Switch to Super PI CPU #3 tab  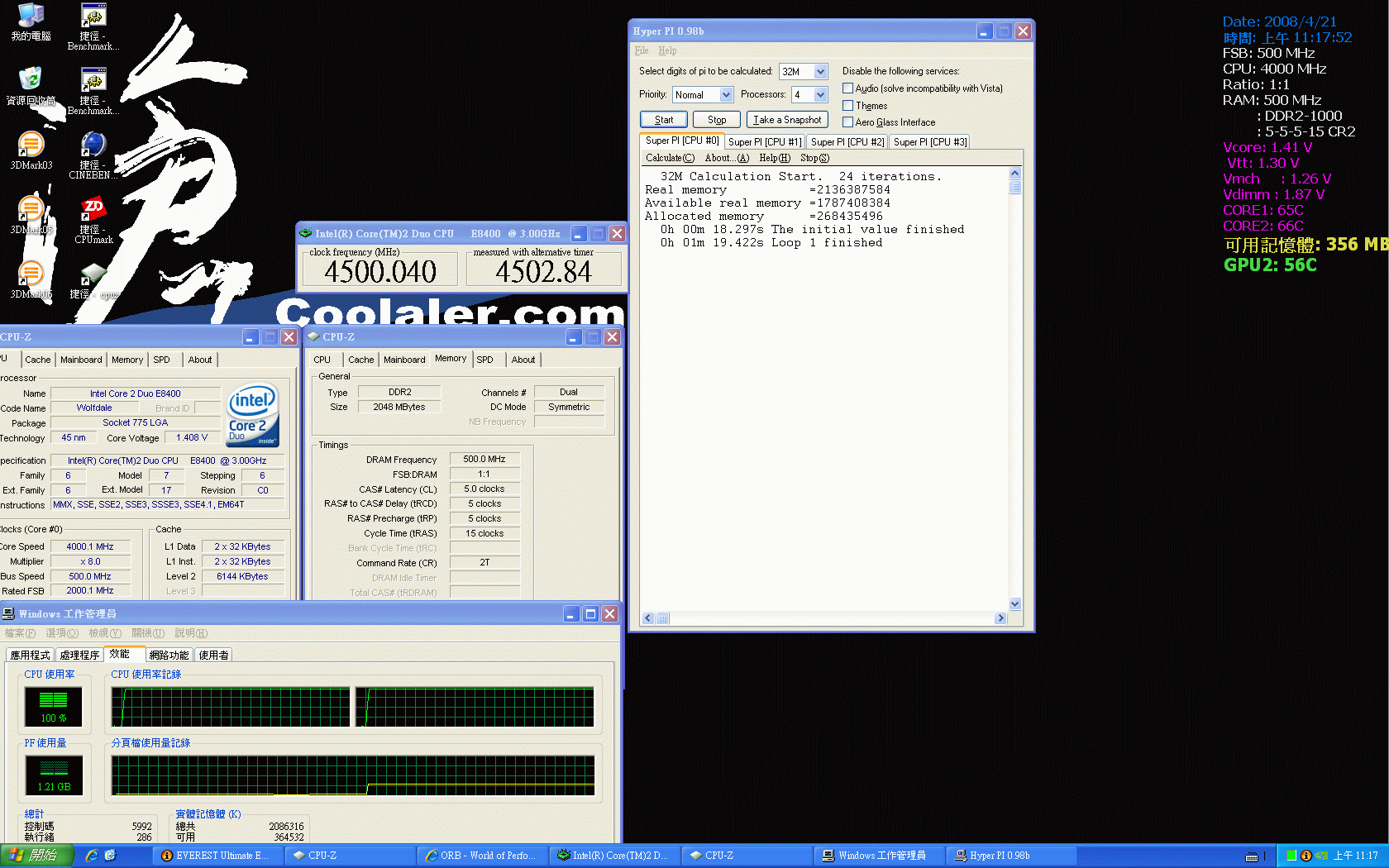(x=930, y=142)
